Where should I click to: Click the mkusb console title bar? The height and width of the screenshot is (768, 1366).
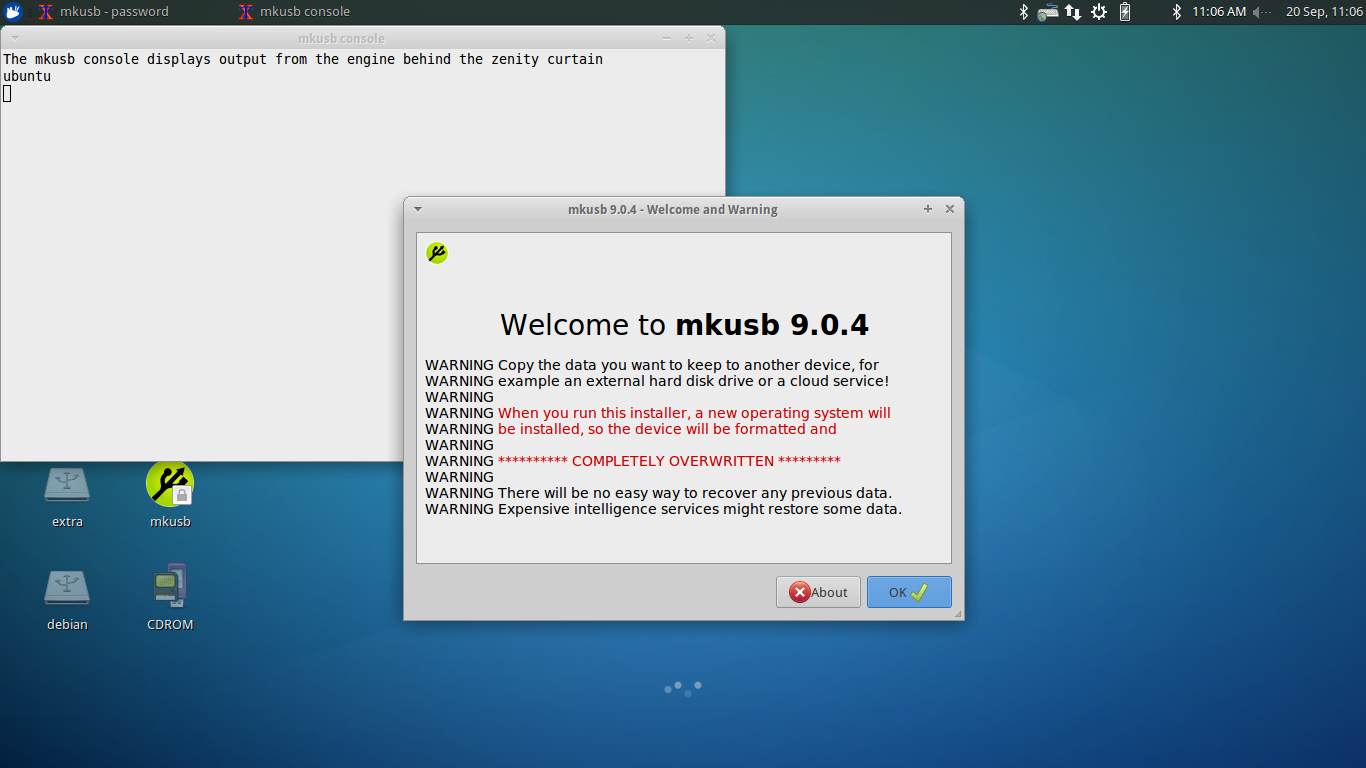point(341,38)
